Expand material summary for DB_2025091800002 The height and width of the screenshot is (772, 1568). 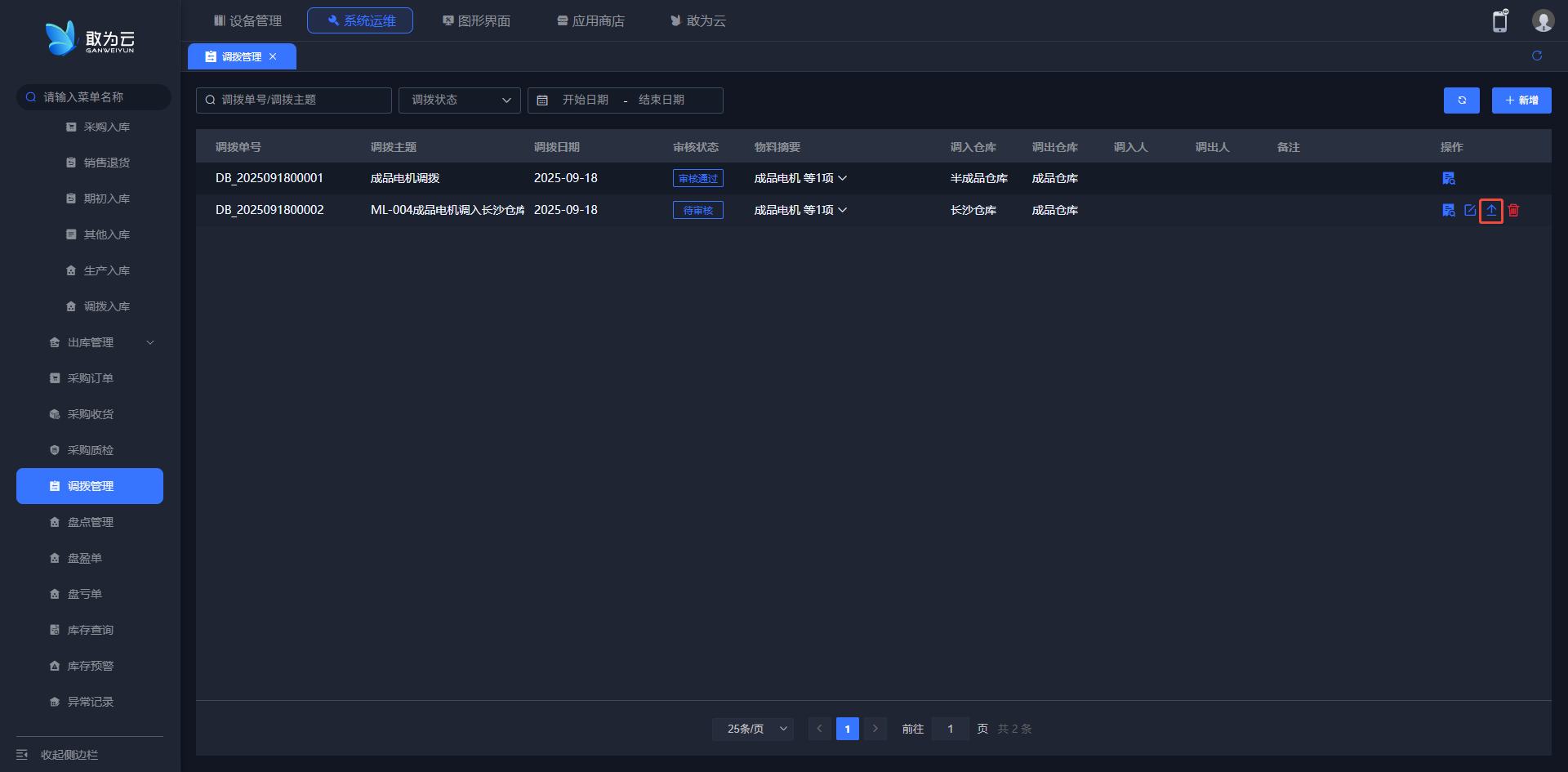843,210
